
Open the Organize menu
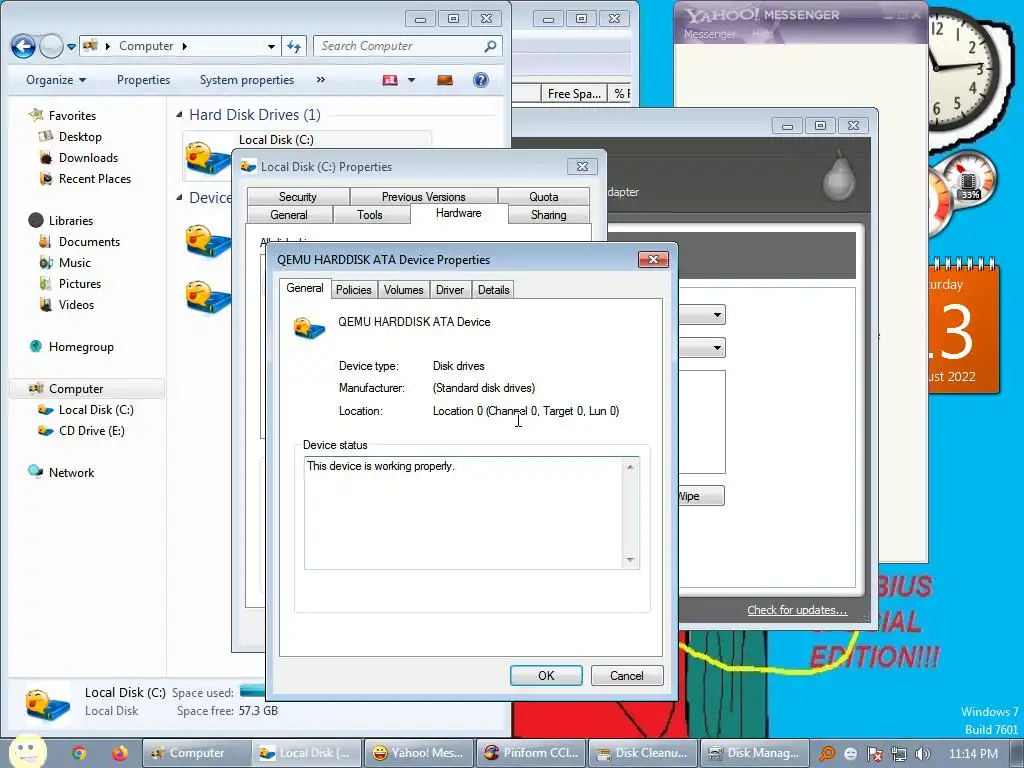click(x=56, y=80)
